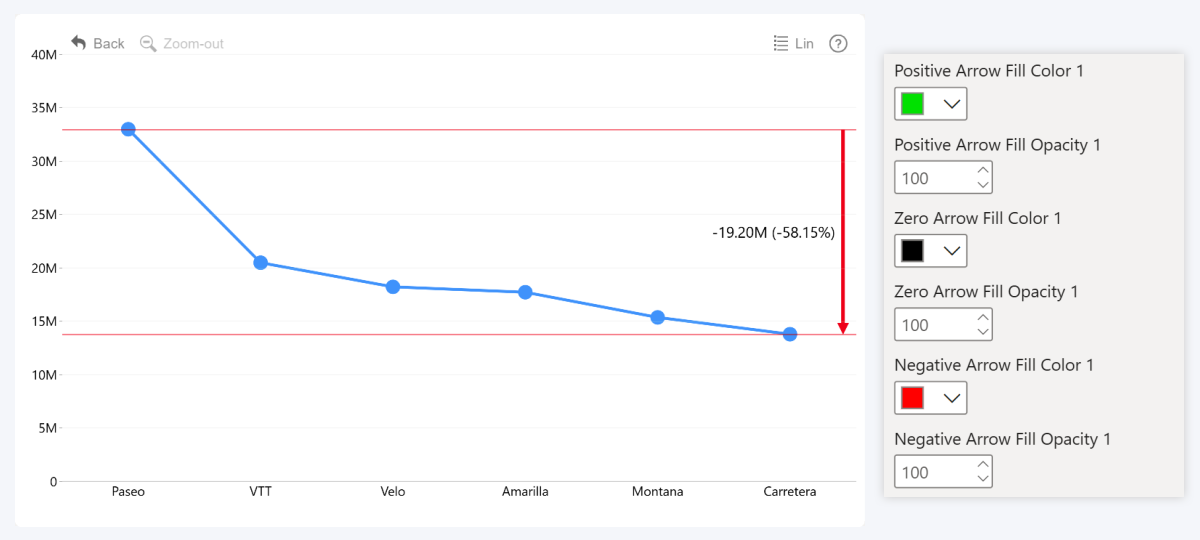Screen dimensions: 1200x540
Task: Click the Negative Arrow Fill Opacity field
Action: (932, 472)
